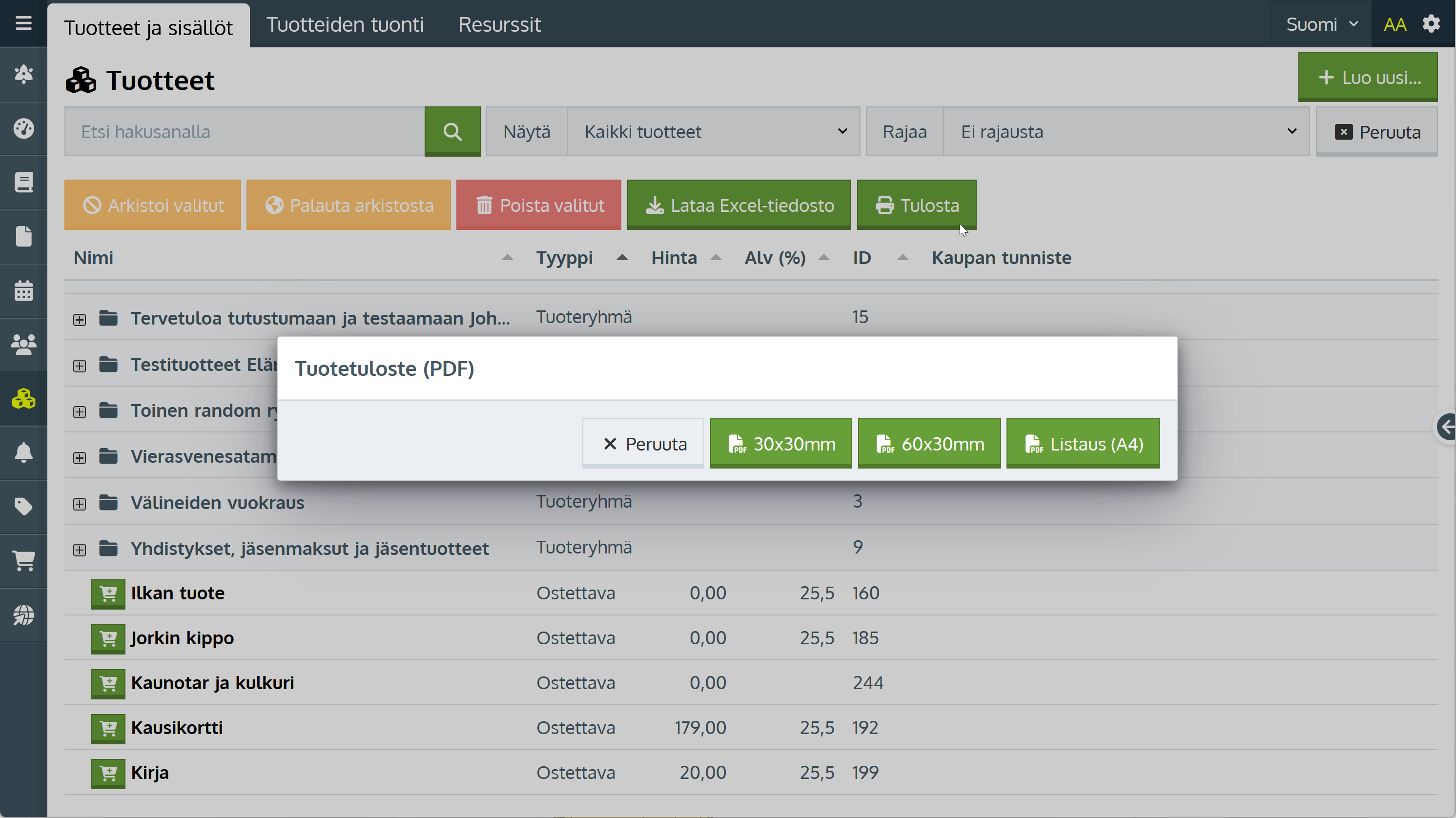Click cart icon of Kirja product
The width and height of the screenshot is (1456, 818).
tap(107, 773)
